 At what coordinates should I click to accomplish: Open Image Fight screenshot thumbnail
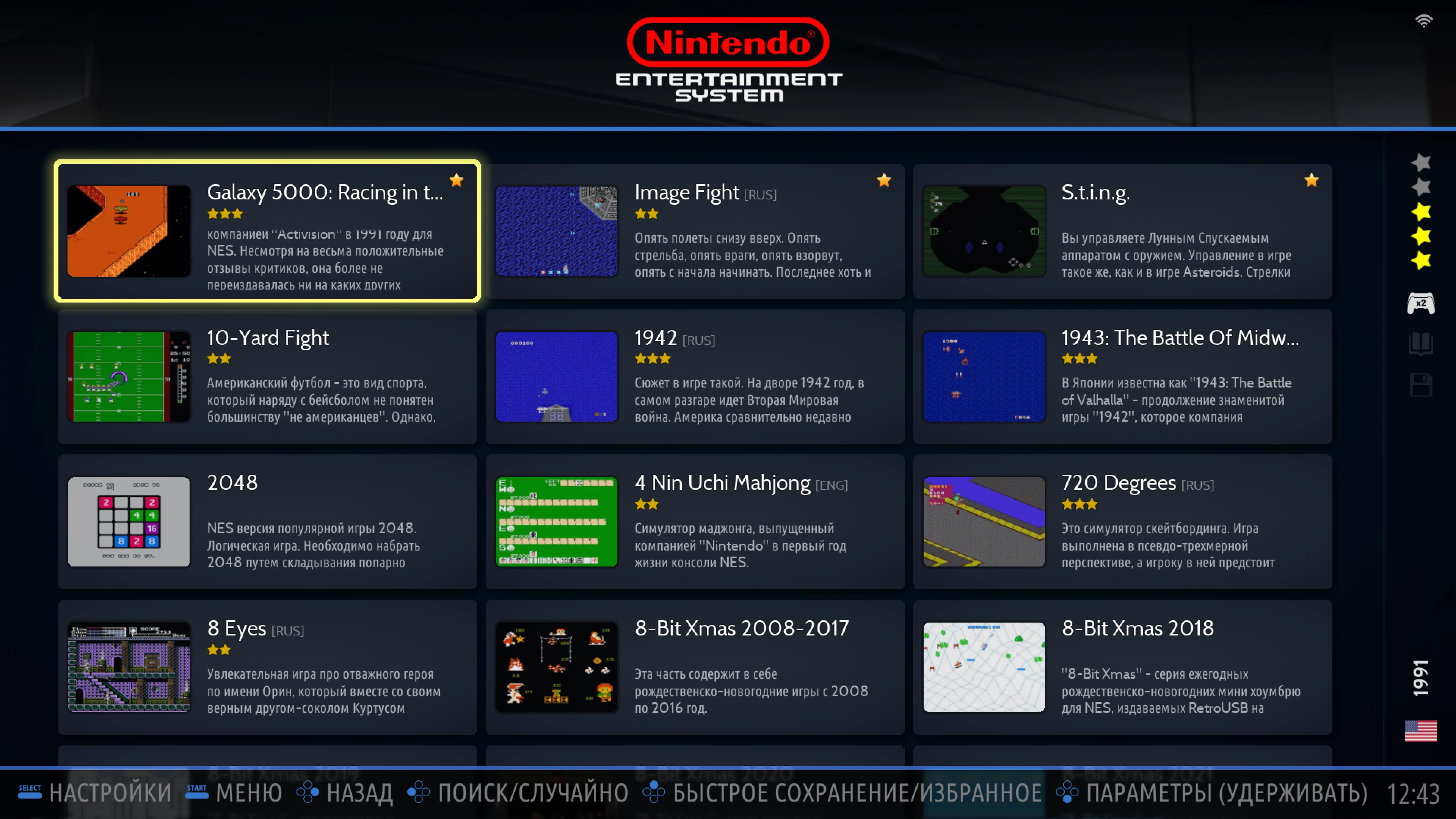tap(556, 231)
